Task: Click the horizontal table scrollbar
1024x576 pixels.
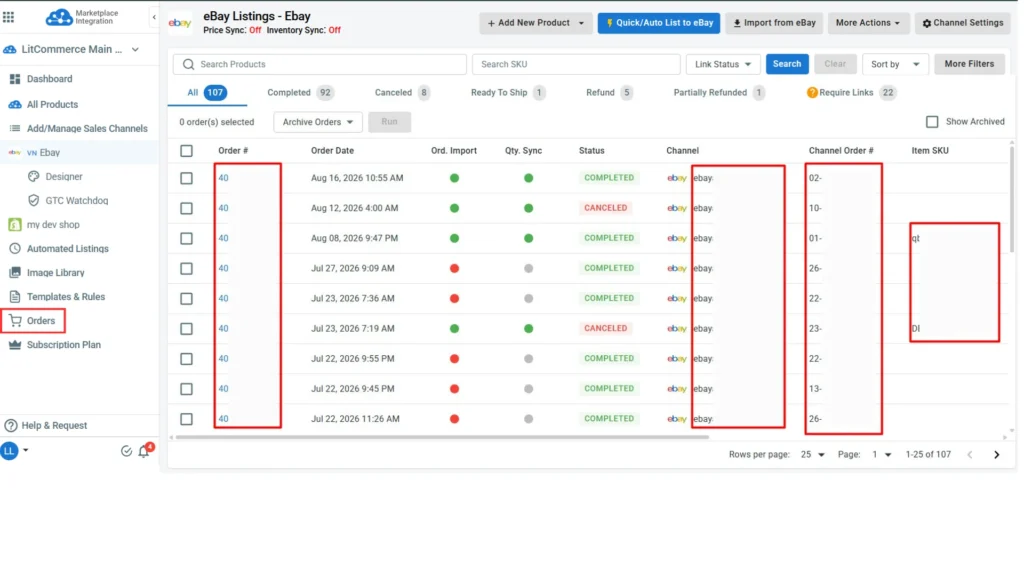Action: pos(442,438)
